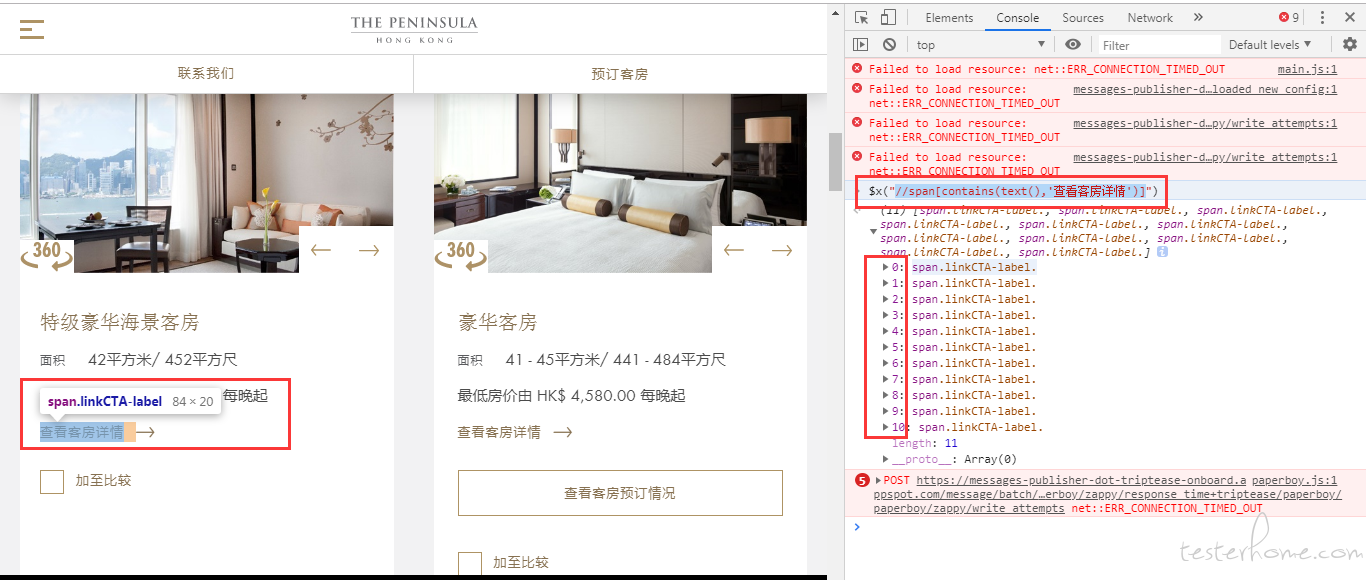Show previous photo of 豪华客房

(734, 250)
